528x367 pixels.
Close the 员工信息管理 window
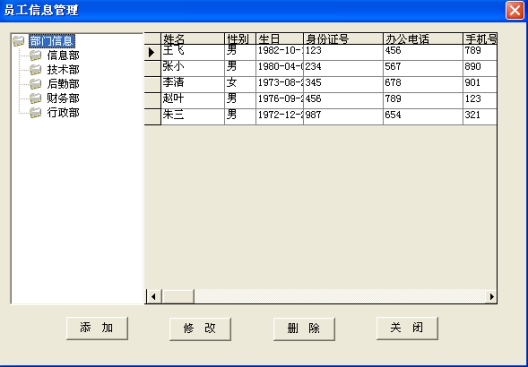point(515,10)
